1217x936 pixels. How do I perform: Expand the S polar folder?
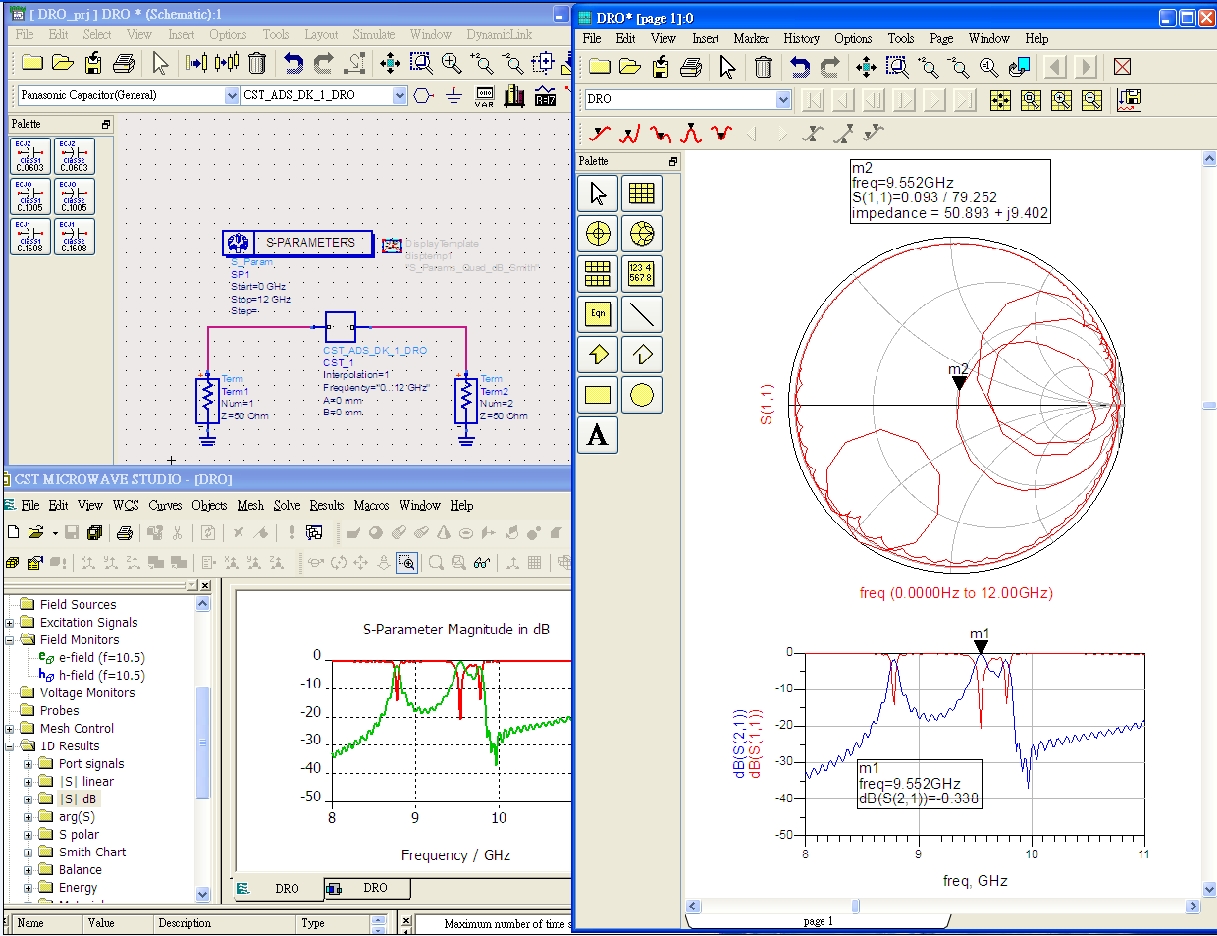29,835
